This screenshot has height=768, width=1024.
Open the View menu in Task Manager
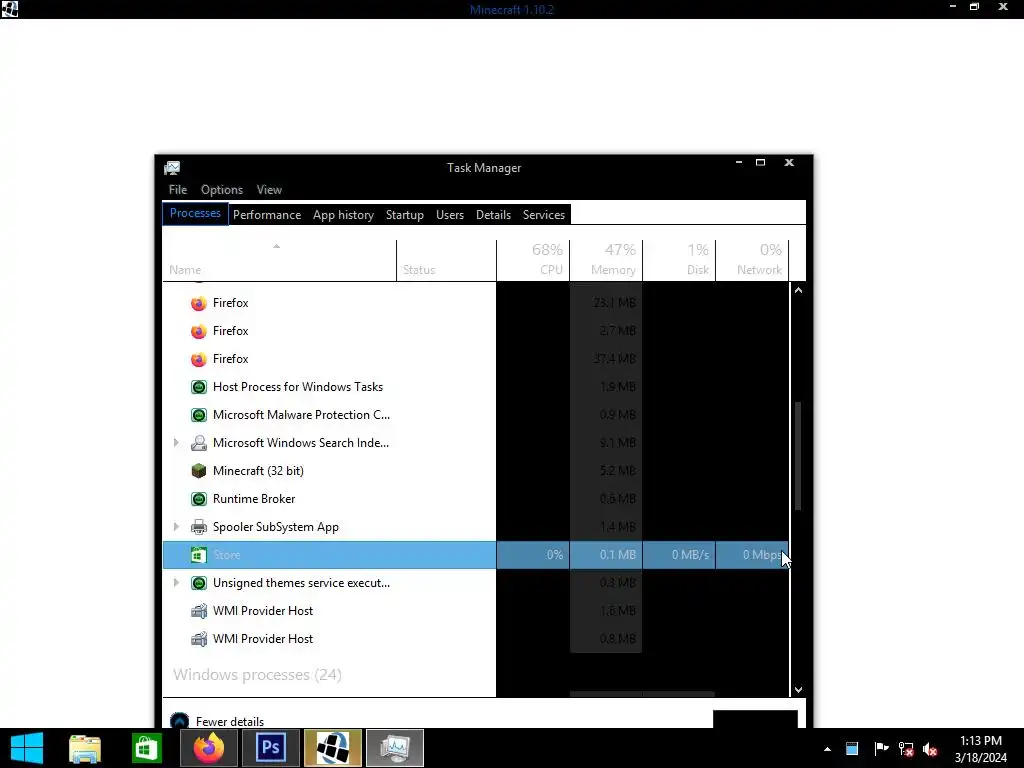tap(269, 189)
